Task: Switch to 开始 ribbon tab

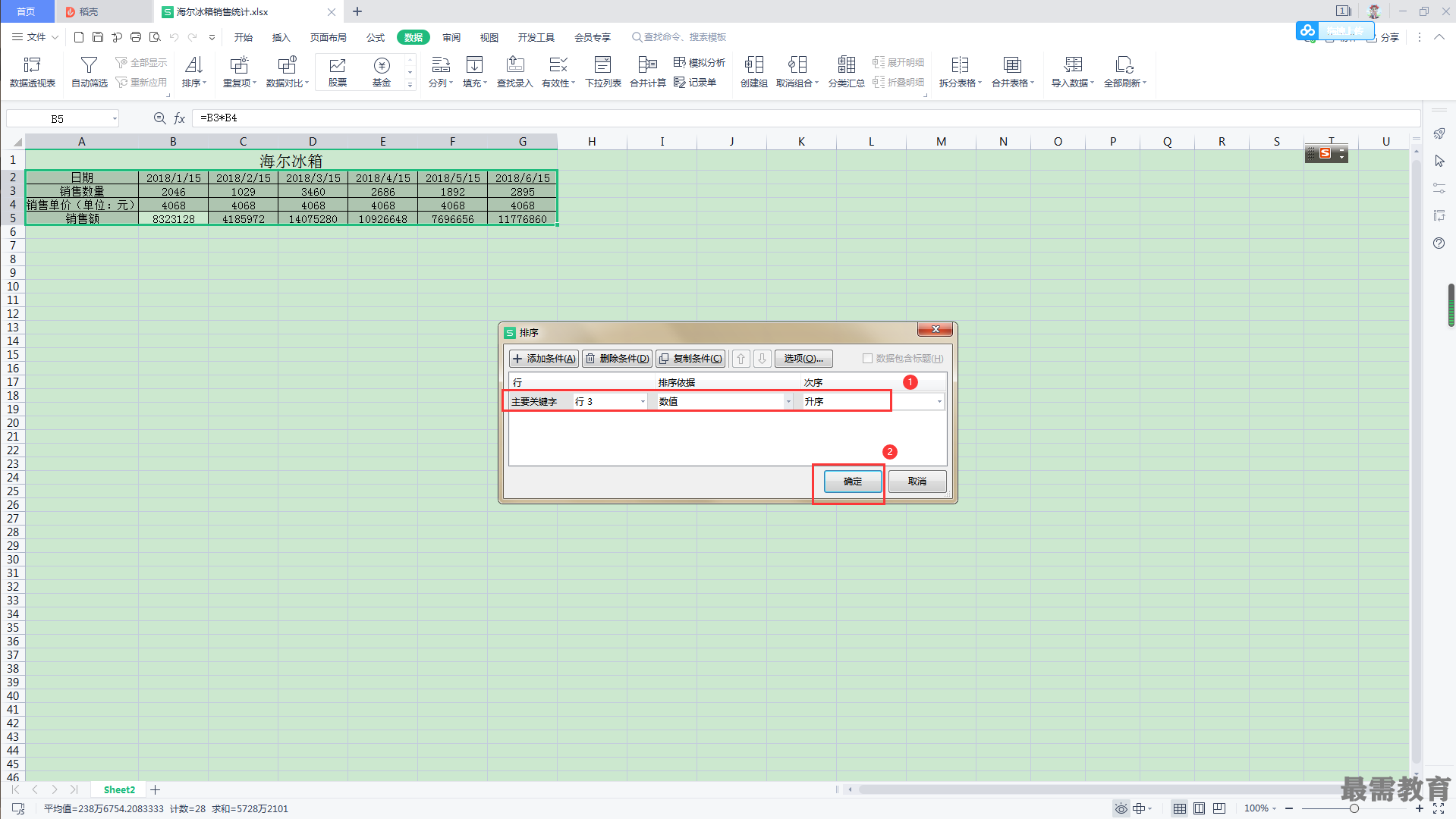Action: 244,37
